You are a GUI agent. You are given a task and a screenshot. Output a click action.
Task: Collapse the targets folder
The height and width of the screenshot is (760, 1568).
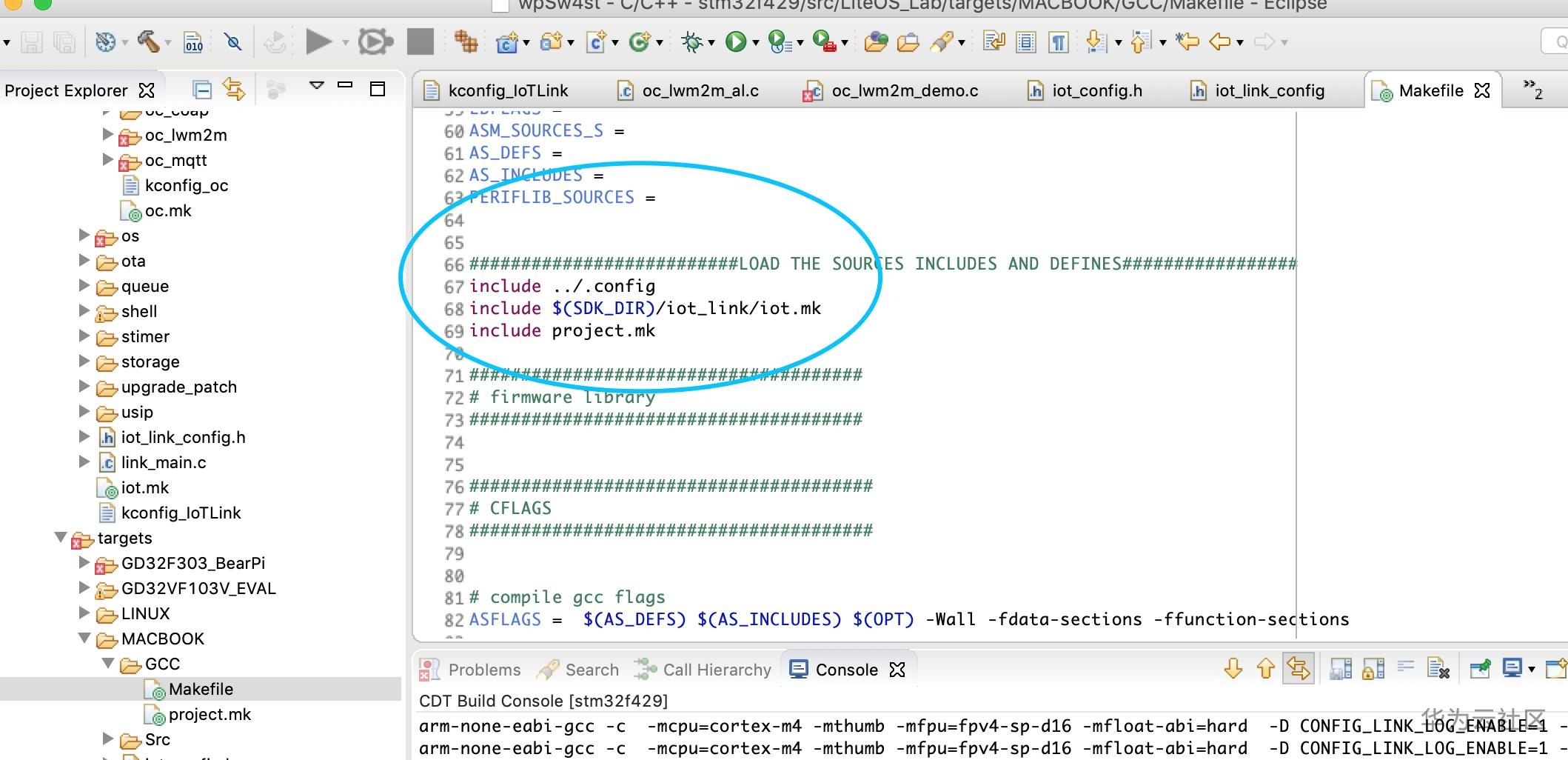(61, 539)
